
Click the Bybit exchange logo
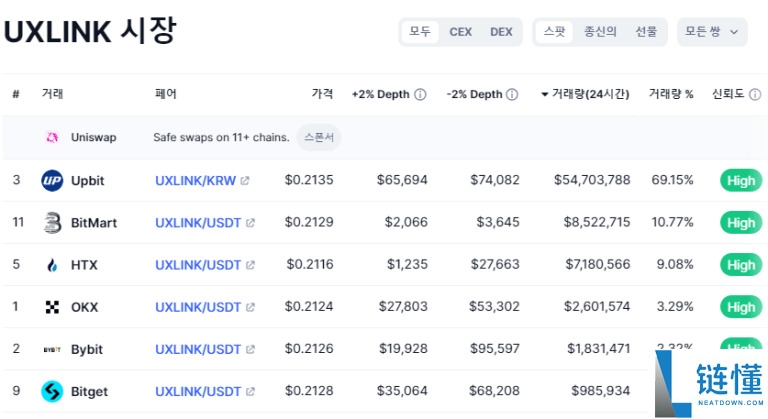[52, 349]
